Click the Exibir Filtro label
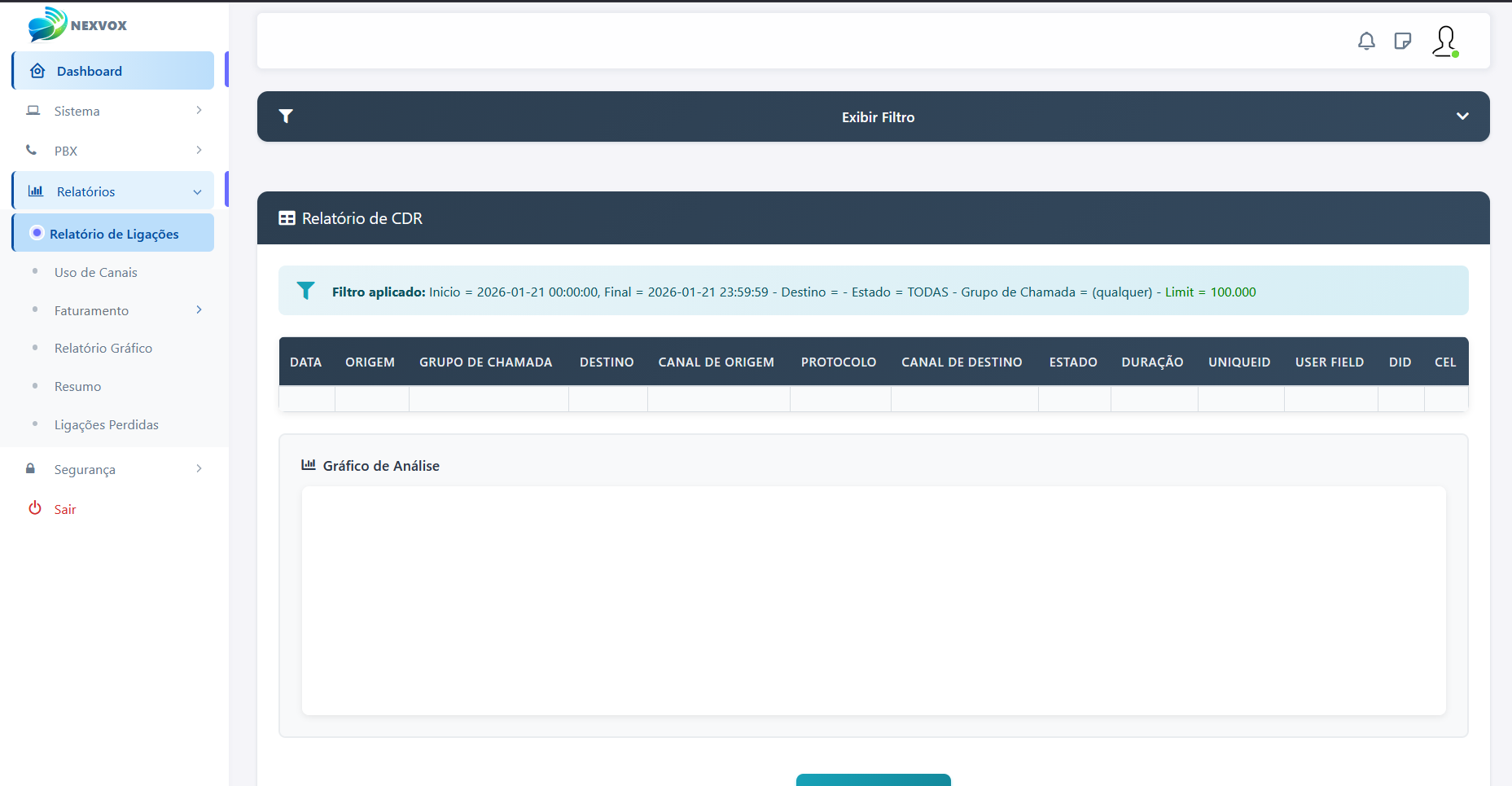Image resolution: width=1512 pixels, height=786 pixels. click(x=878, y=117)
